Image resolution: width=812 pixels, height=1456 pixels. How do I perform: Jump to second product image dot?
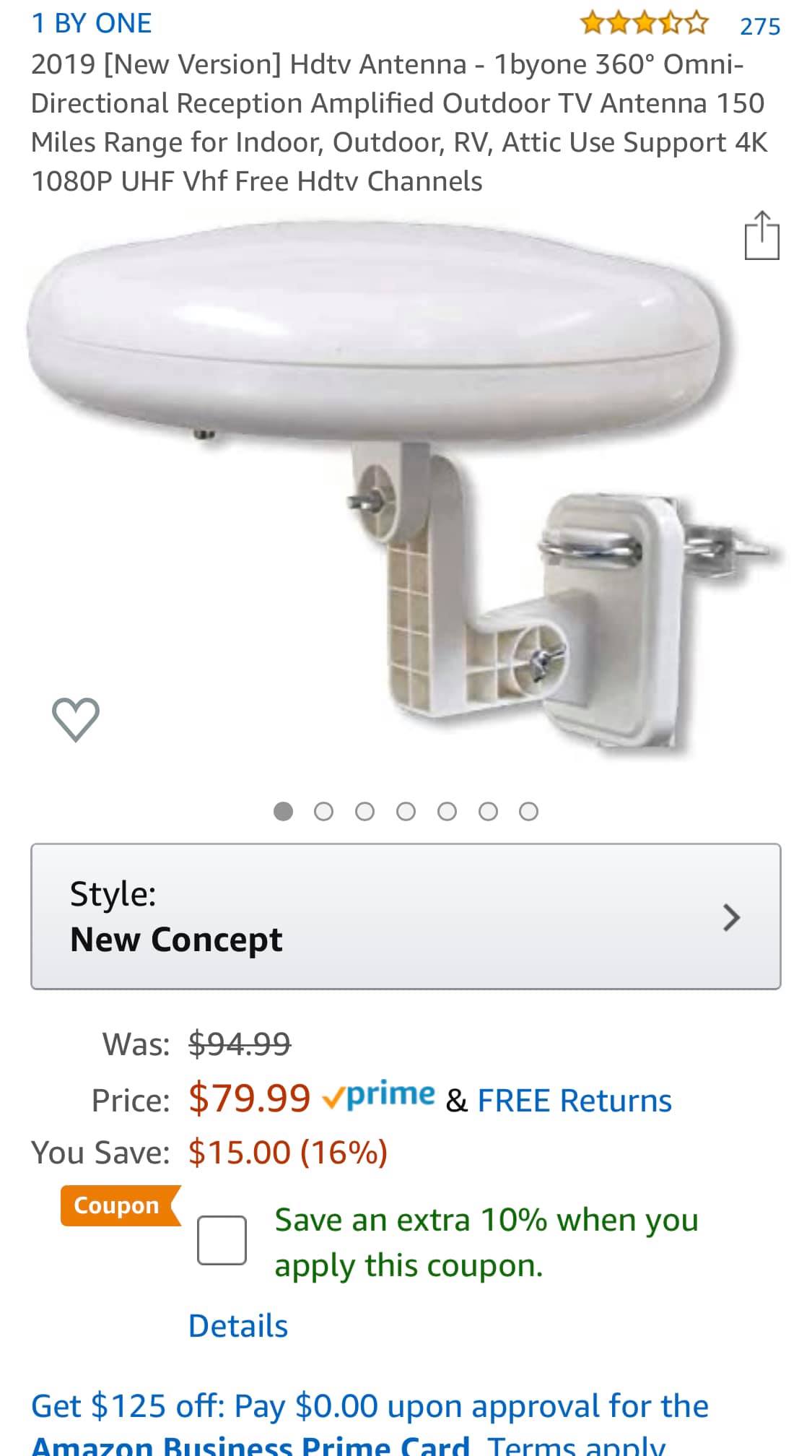(x=324, y=812)
